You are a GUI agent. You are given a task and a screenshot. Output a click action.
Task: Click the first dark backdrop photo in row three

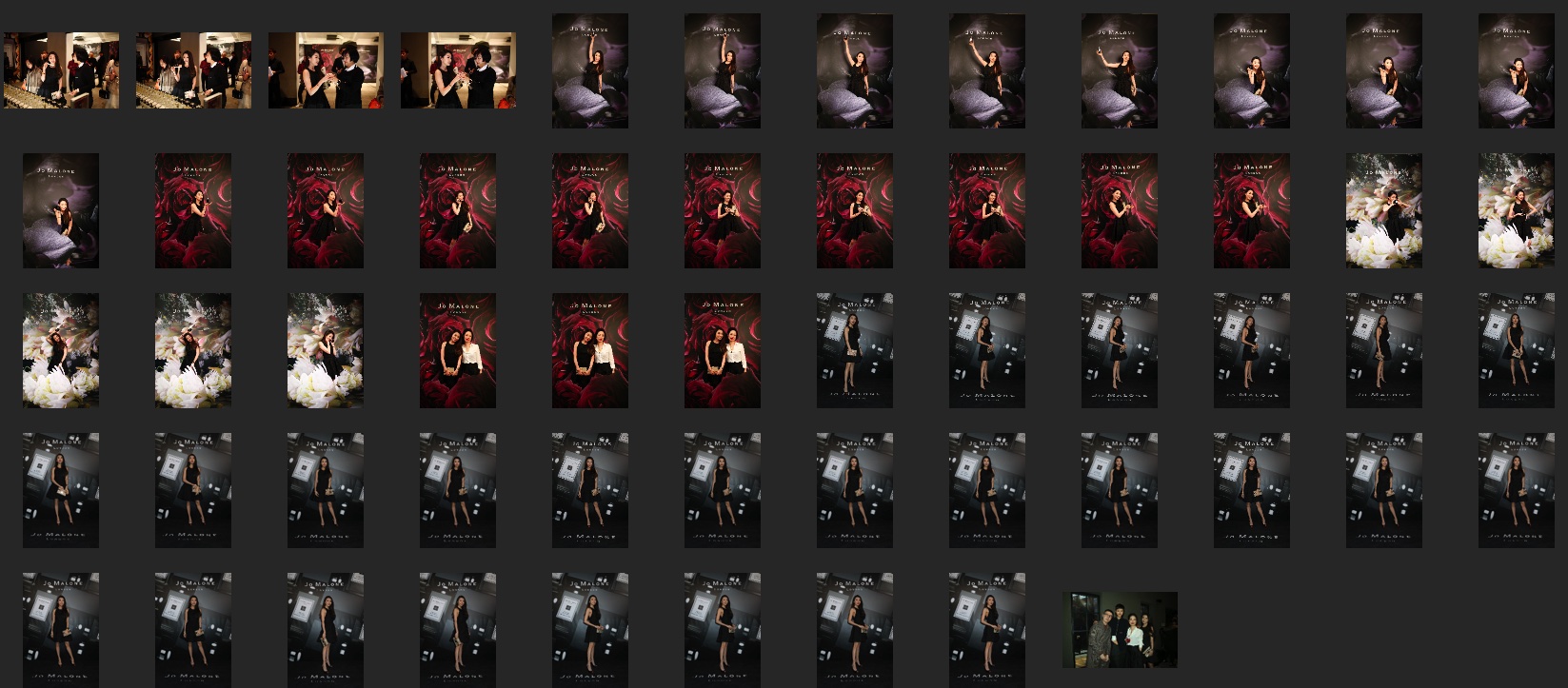point(855,350)
